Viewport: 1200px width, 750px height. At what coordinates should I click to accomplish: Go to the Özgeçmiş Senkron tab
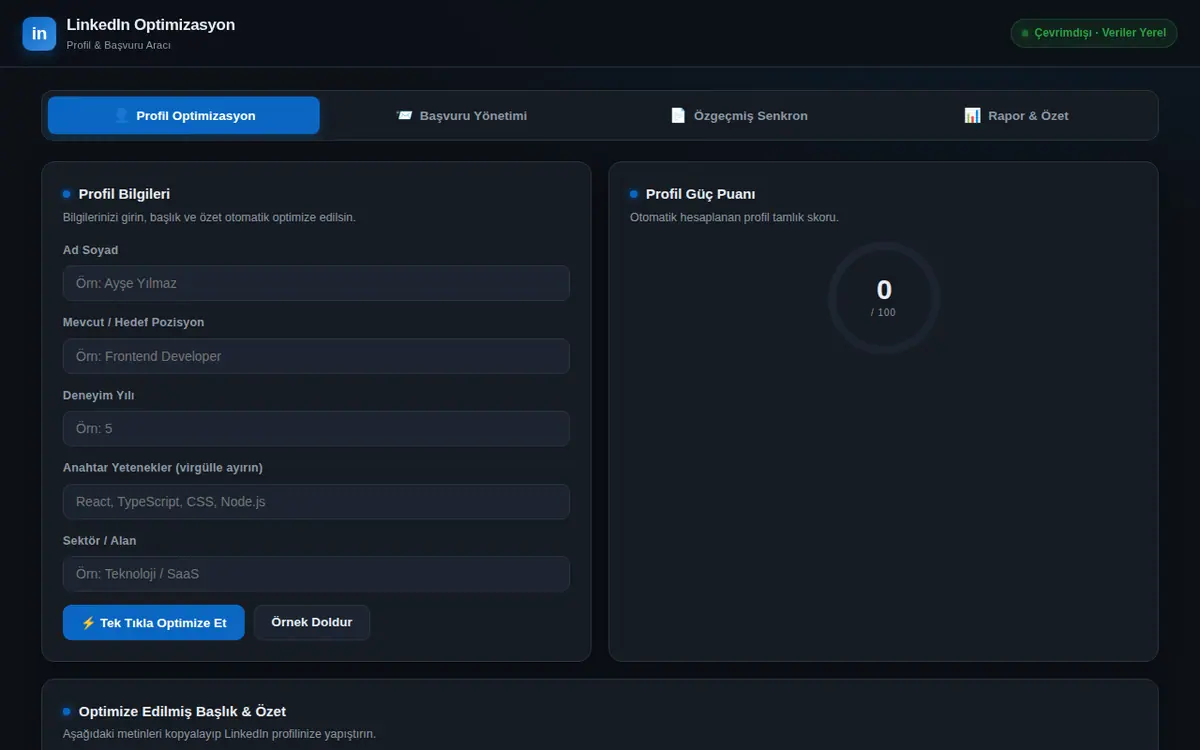pos(739,115)
